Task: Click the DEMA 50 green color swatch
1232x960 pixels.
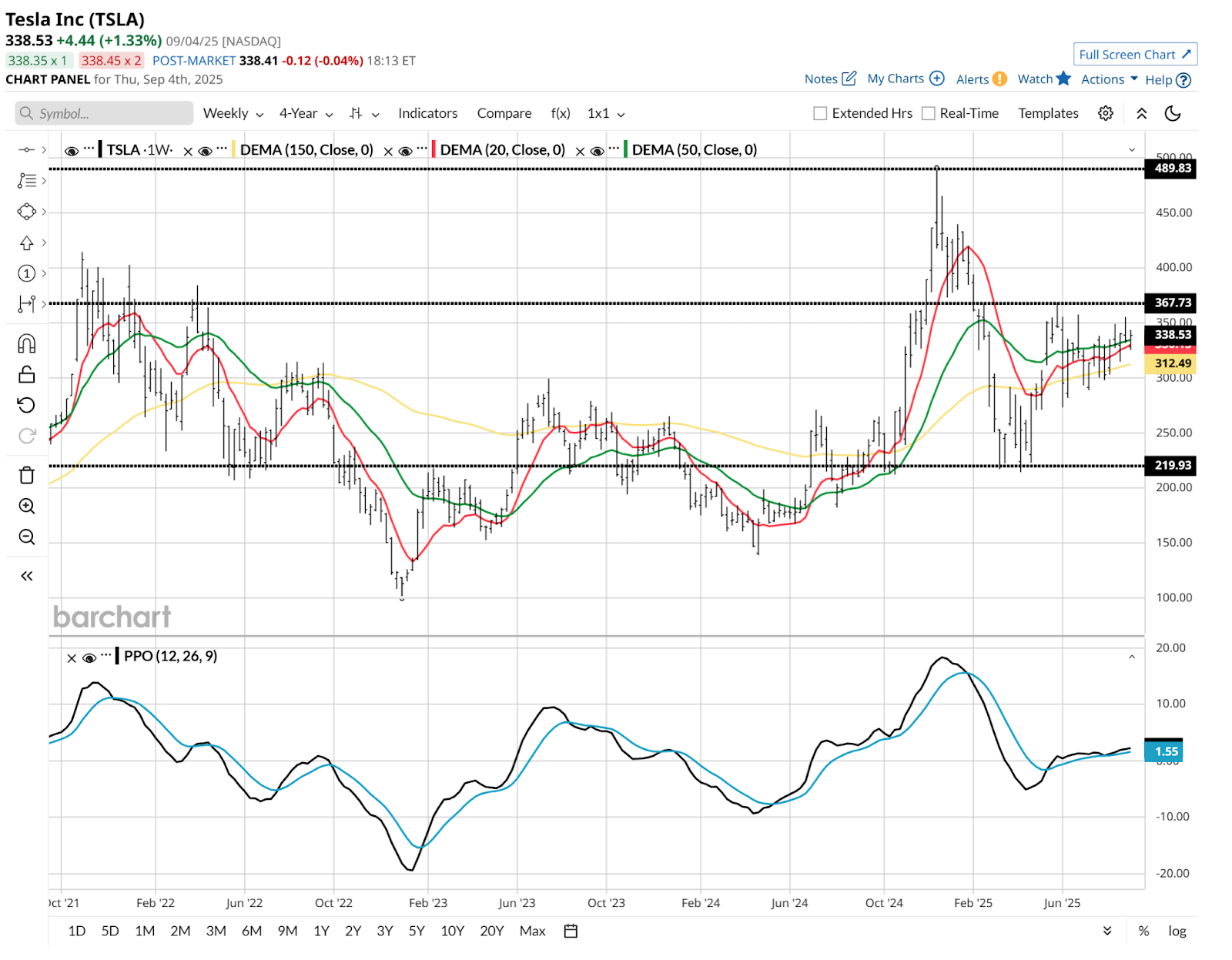Action: click(626, 149)
